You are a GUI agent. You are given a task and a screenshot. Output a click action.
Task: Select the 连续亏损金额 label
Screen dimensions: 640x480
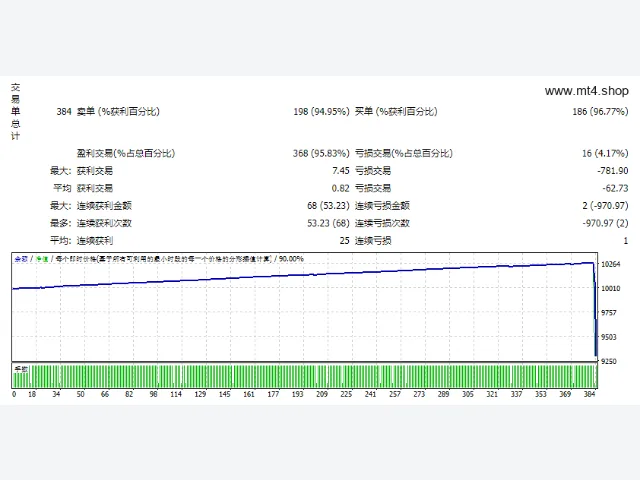click(382, 206)
